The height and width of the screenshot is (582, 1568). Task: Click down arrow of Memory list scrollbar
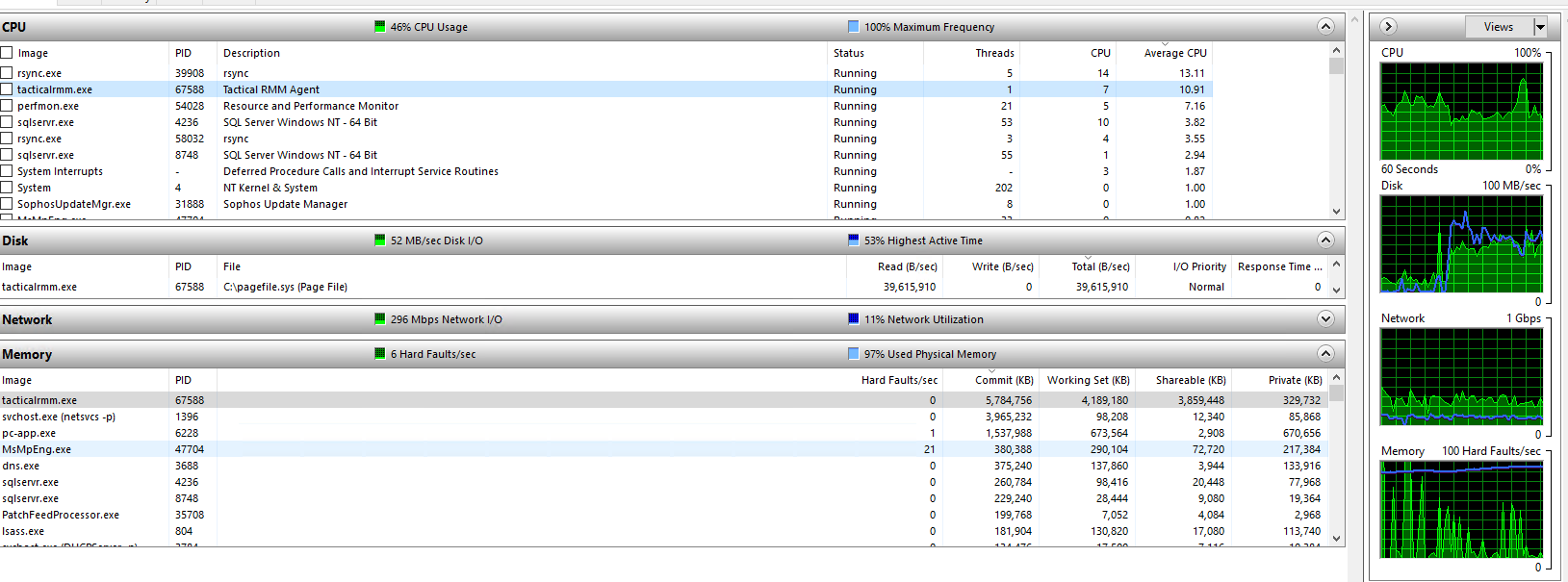1336,539
